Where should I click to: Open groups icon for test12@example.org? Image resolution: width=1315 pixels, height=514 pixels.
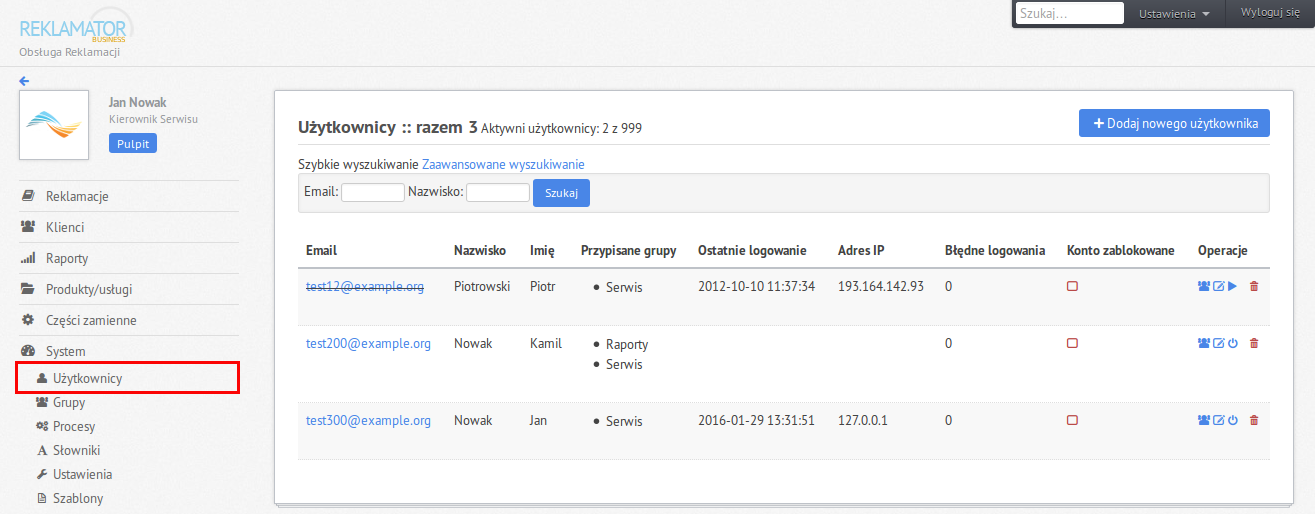(1204, 287)
